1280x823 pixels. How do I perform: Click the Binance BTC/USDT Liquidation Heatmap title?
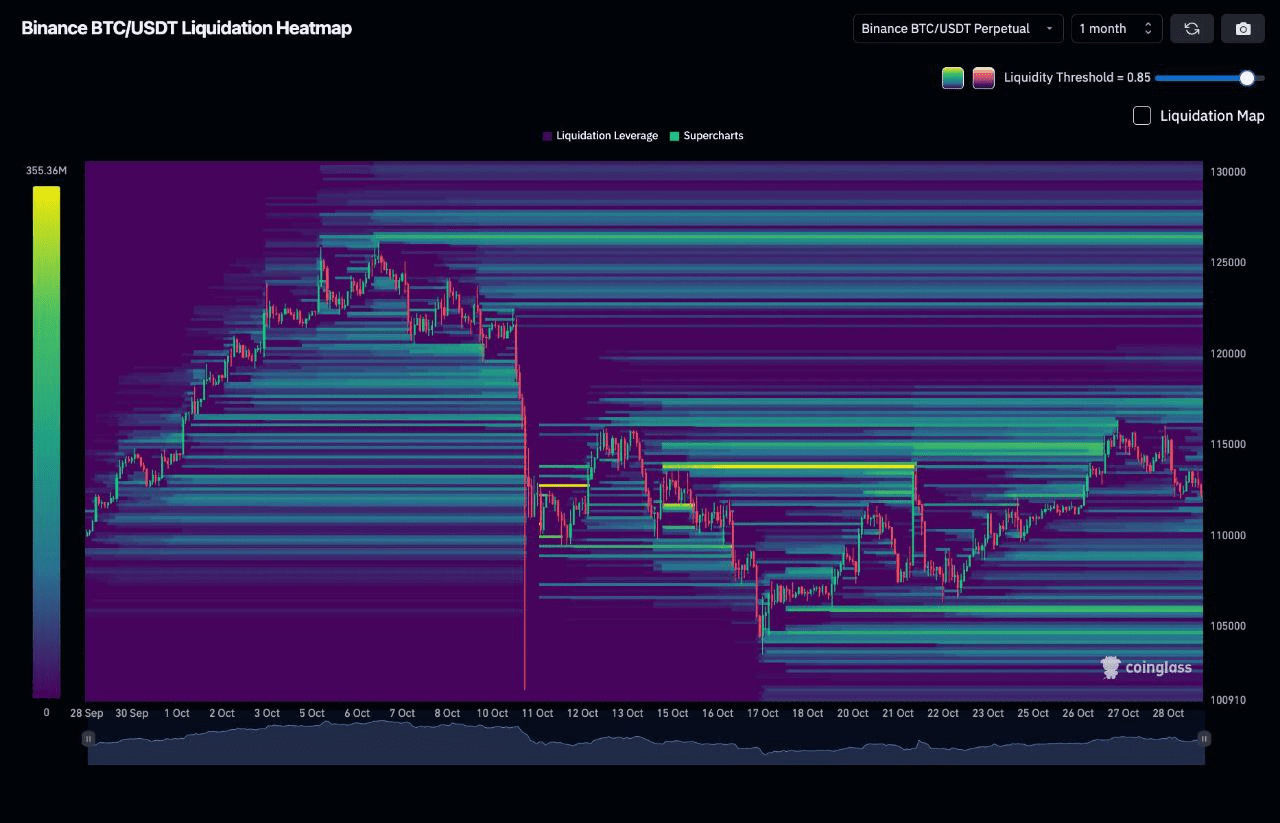(187, 28)
